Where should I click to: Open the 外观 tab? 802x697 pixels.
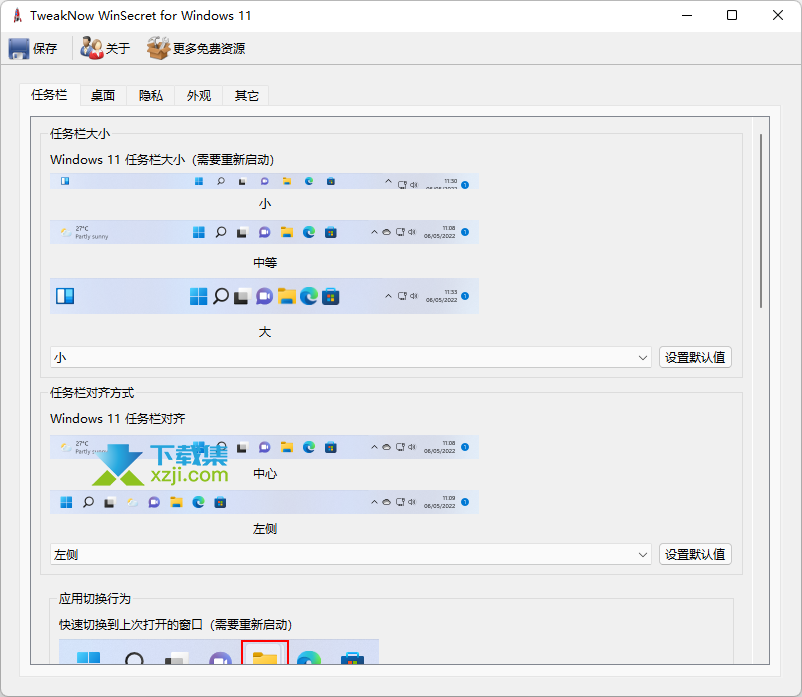point(198,96)
